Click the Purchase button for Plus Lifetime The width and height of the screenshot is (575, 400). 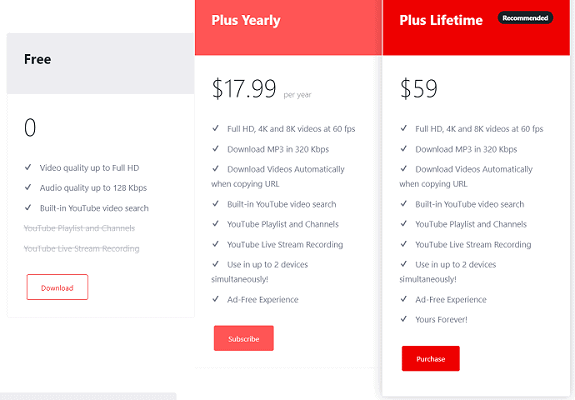pyautogui.click(x=431, y=359)
